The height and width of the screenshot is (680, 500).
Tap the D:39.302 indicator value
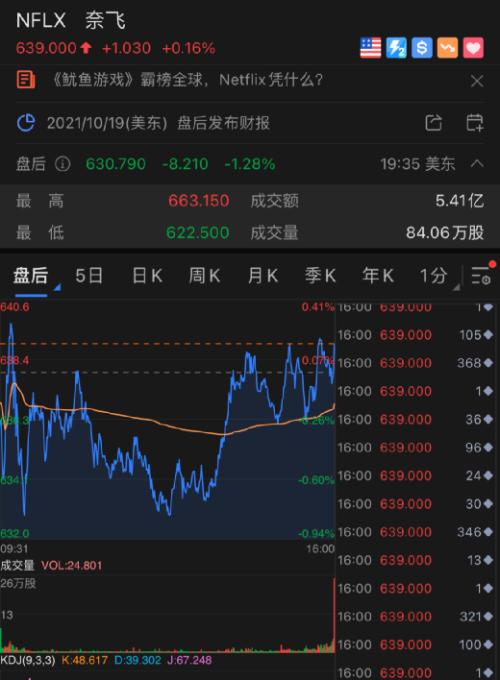137,660
